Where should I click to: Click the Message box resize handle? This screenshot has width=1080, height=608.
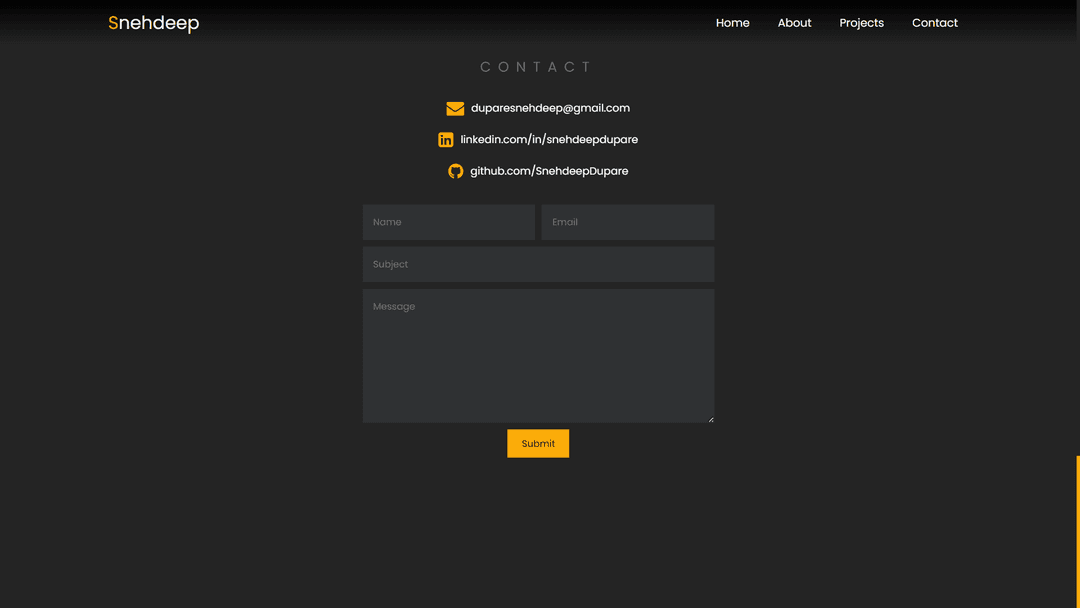click(710, 417)
